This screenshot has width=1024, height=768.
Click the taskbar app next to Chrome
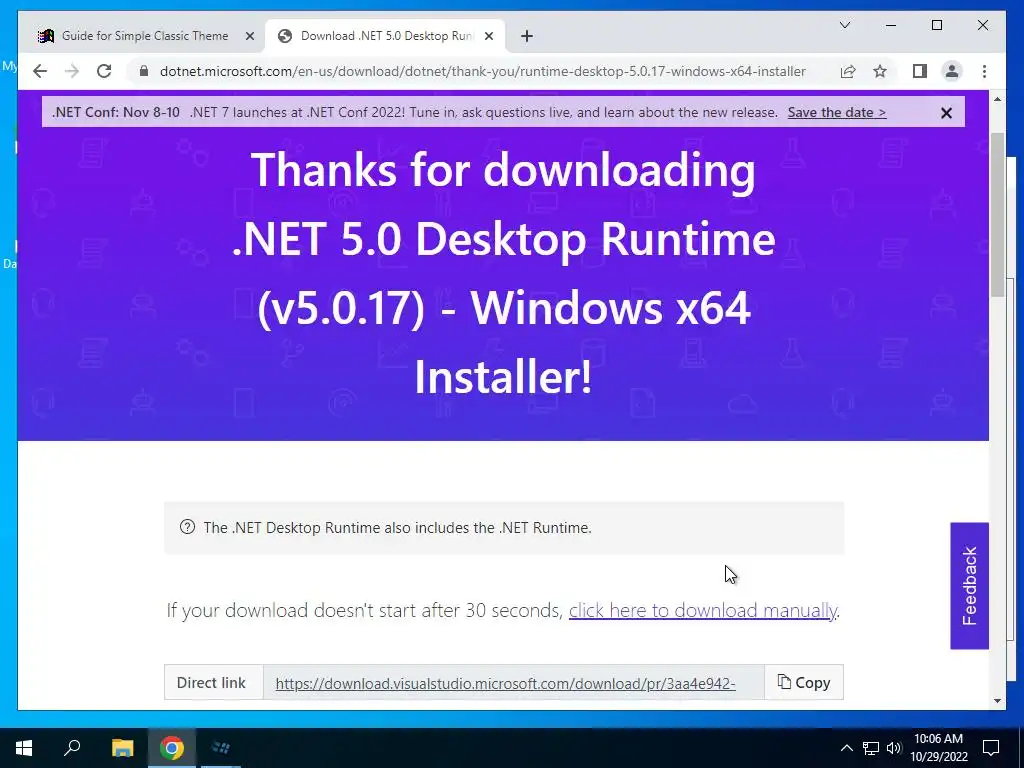click(221, 748)
